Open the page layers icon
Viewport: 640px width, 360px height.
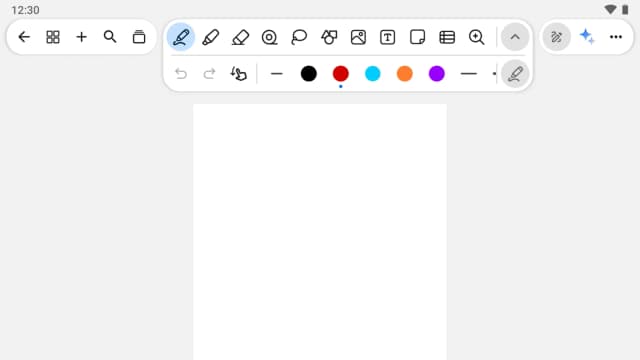point(139,37)
